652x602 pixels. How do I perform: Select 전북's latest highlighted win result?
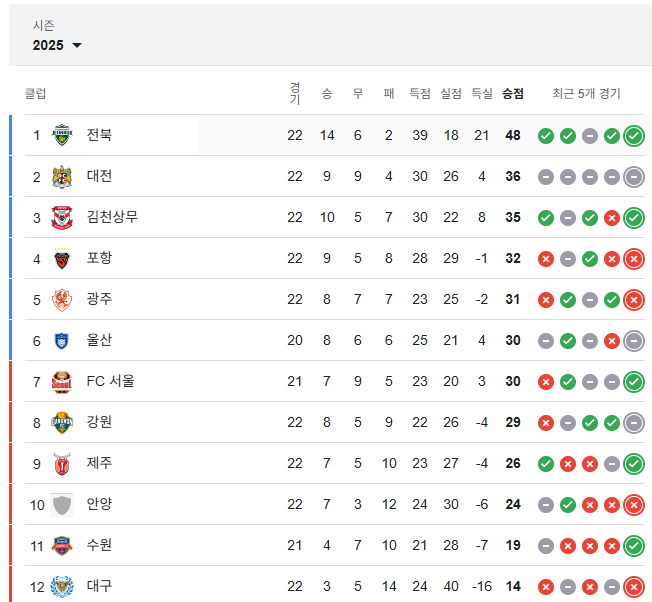tap(634, 136)
